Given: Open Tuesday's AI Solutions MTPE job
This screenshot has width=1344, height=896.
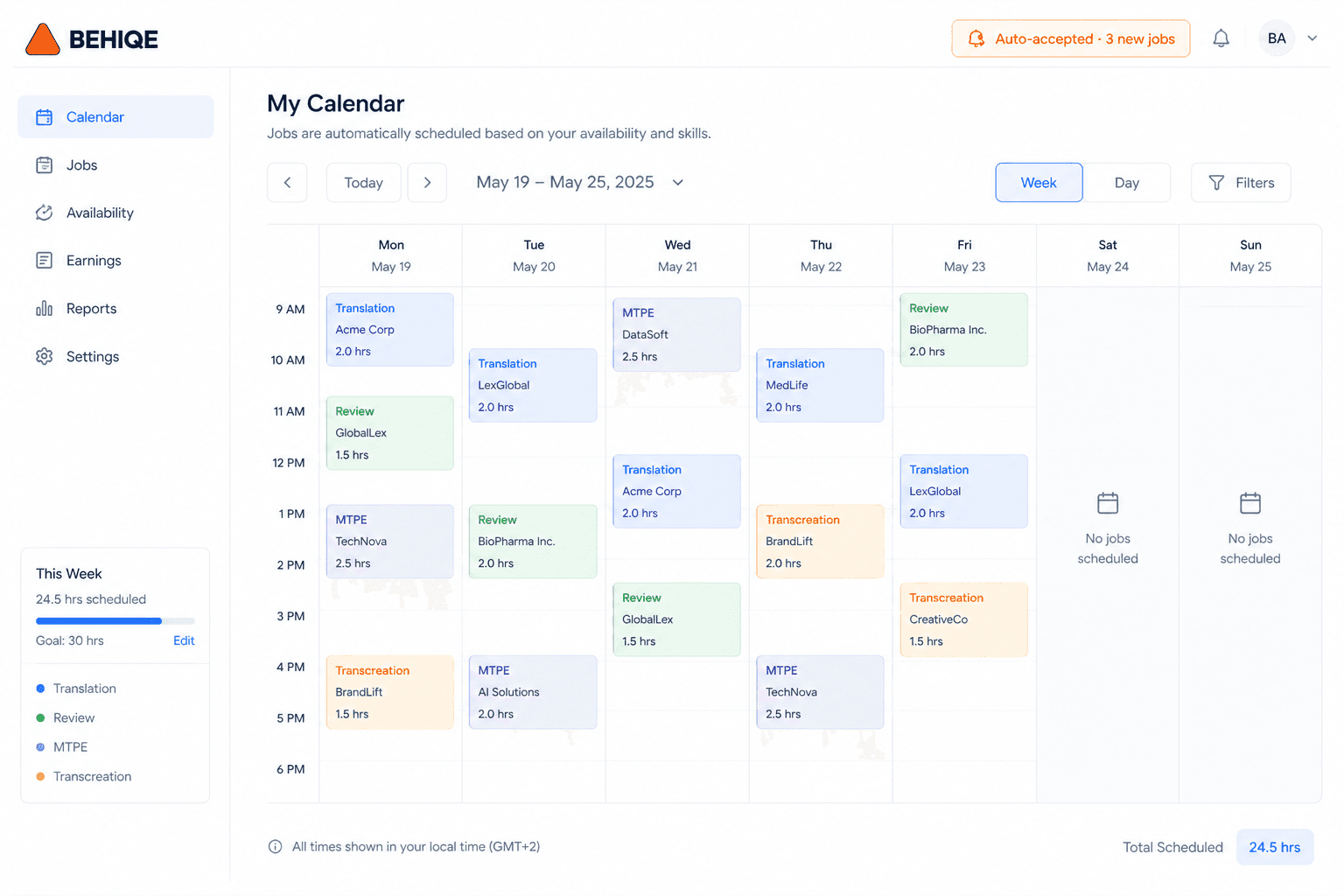Looking at the screenshot, I should pyautogui.click(x=533, y=692).
